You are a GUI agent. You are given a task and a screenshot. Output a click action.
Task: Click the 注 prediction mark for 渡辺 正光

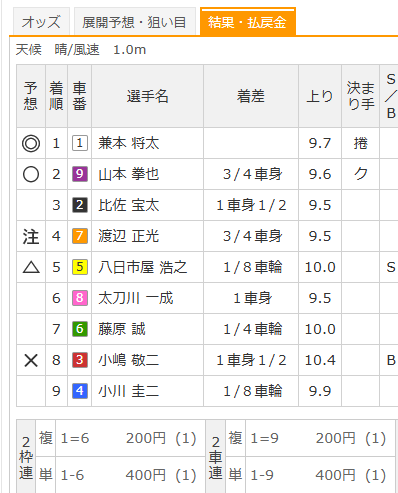[31, 236]
